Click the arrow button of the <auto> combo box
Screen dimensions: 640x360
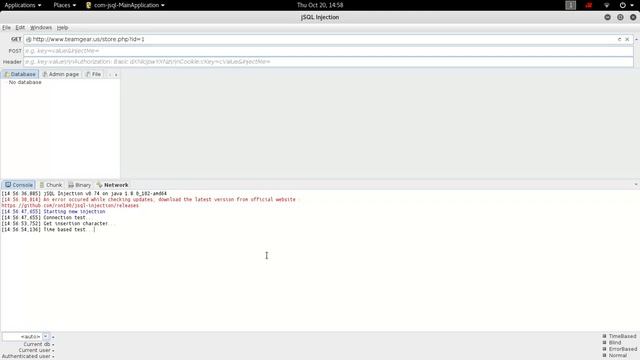[x=46, y=337]
